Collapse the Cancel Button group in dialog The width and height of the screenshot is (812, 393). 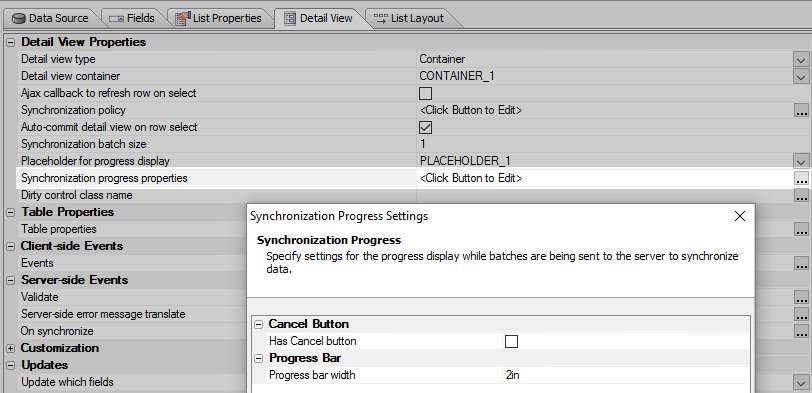258,325
